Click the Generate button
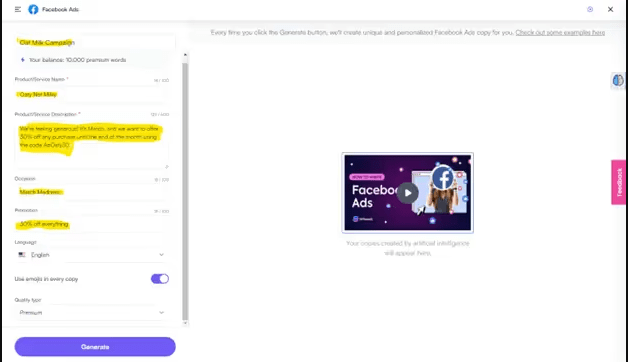Screen dimensions: 628x362 pos(95,347)
